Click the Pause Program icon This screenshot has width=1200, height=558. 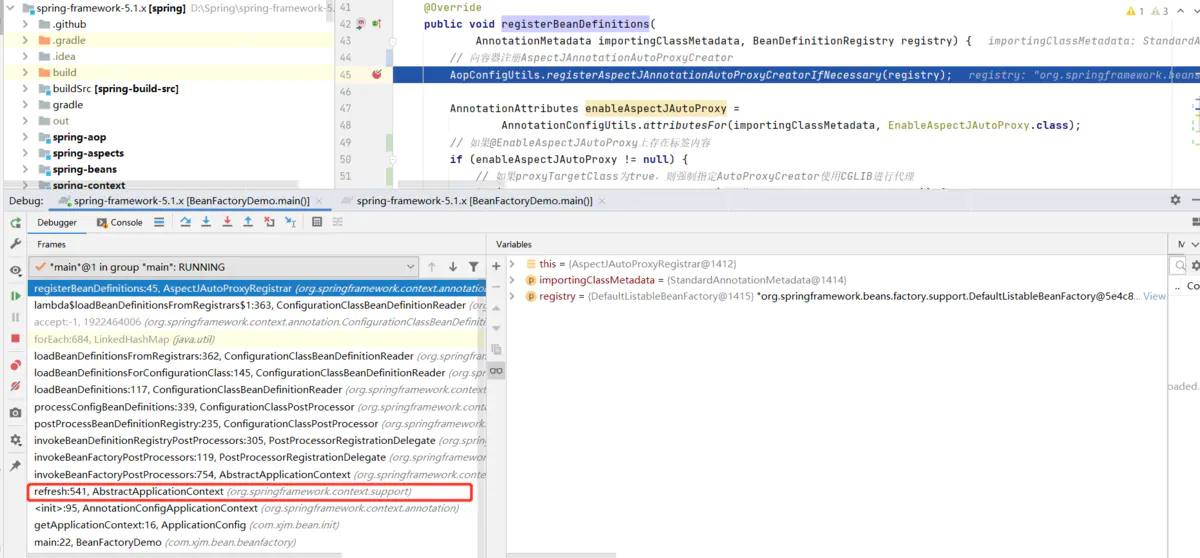15,317
